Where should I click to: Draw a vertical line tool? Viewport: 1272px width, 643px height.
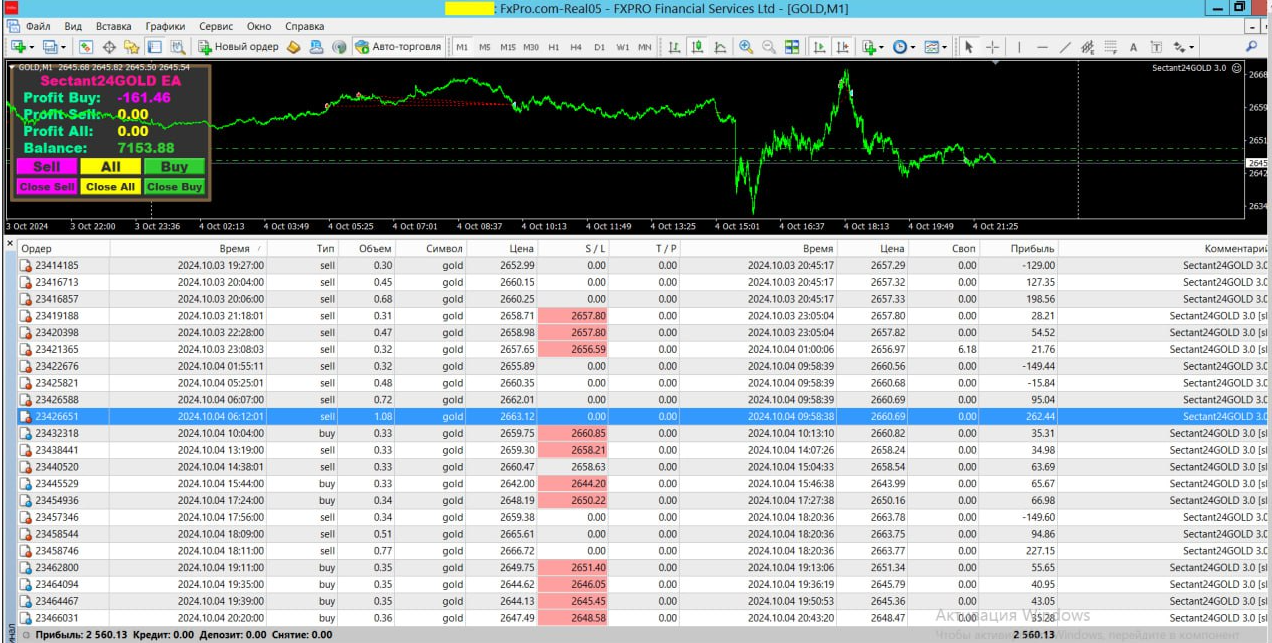pos(1019,47)
